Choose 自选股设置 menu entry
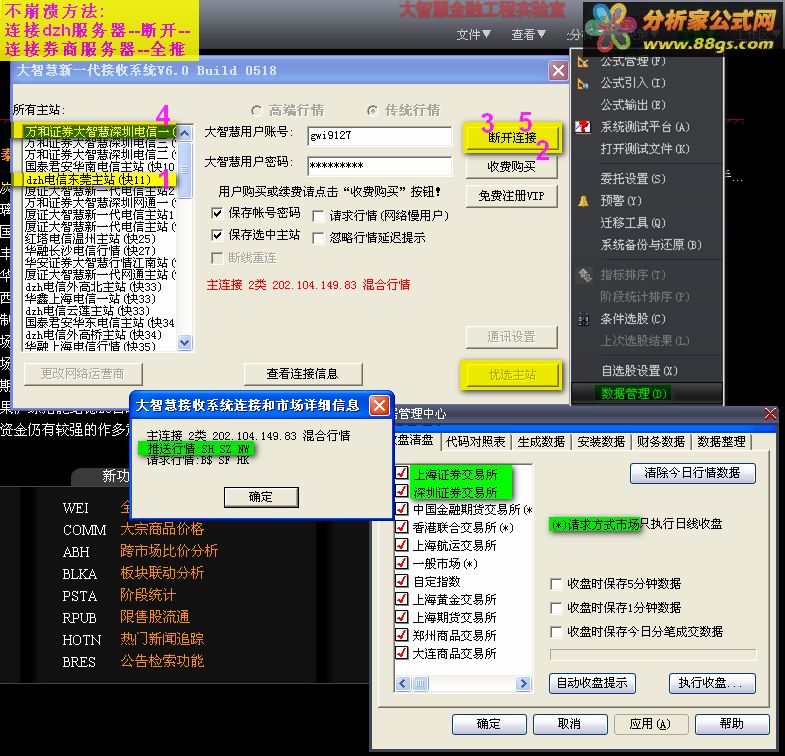This screenshot has height=756, width=785. tap(639, 371)
